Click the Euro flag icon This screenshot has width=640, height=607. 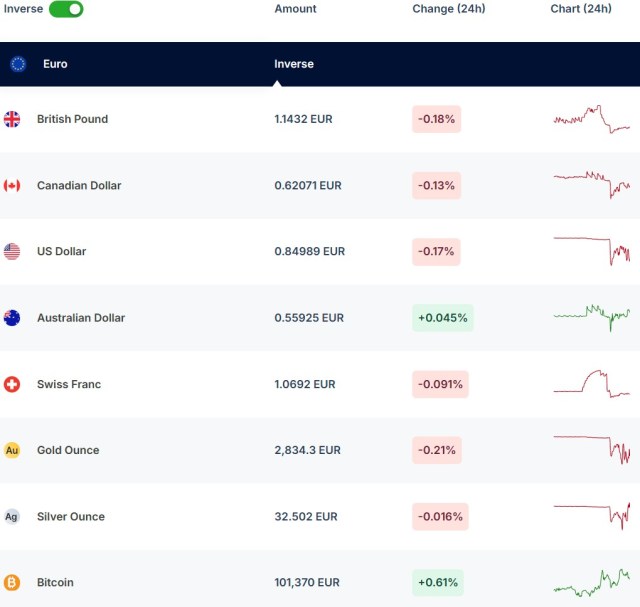click(x=18, y=64)
